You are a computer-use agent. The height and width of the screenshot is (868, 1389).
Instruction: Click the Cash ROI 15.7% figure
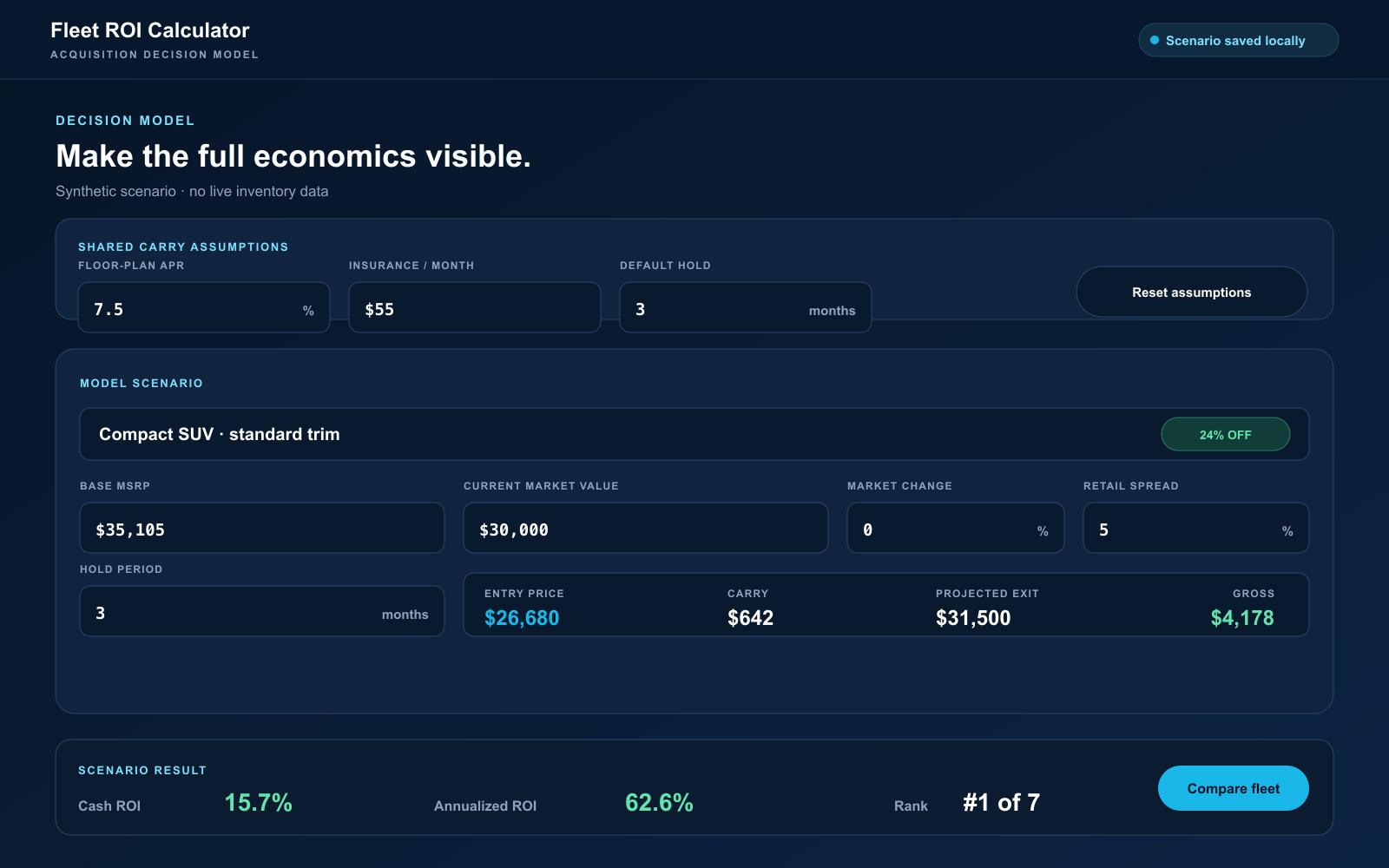[259, 802]
